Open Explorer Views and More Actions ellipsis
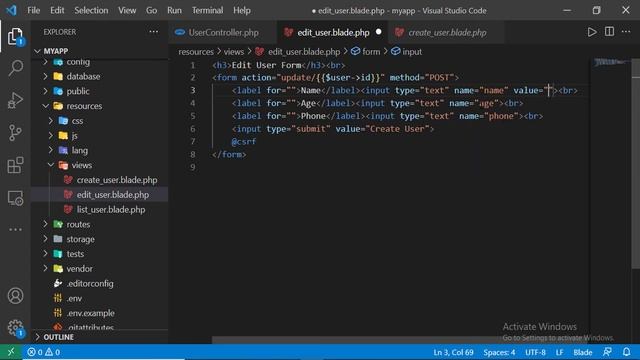640x360 pixels. coord(153,32)
